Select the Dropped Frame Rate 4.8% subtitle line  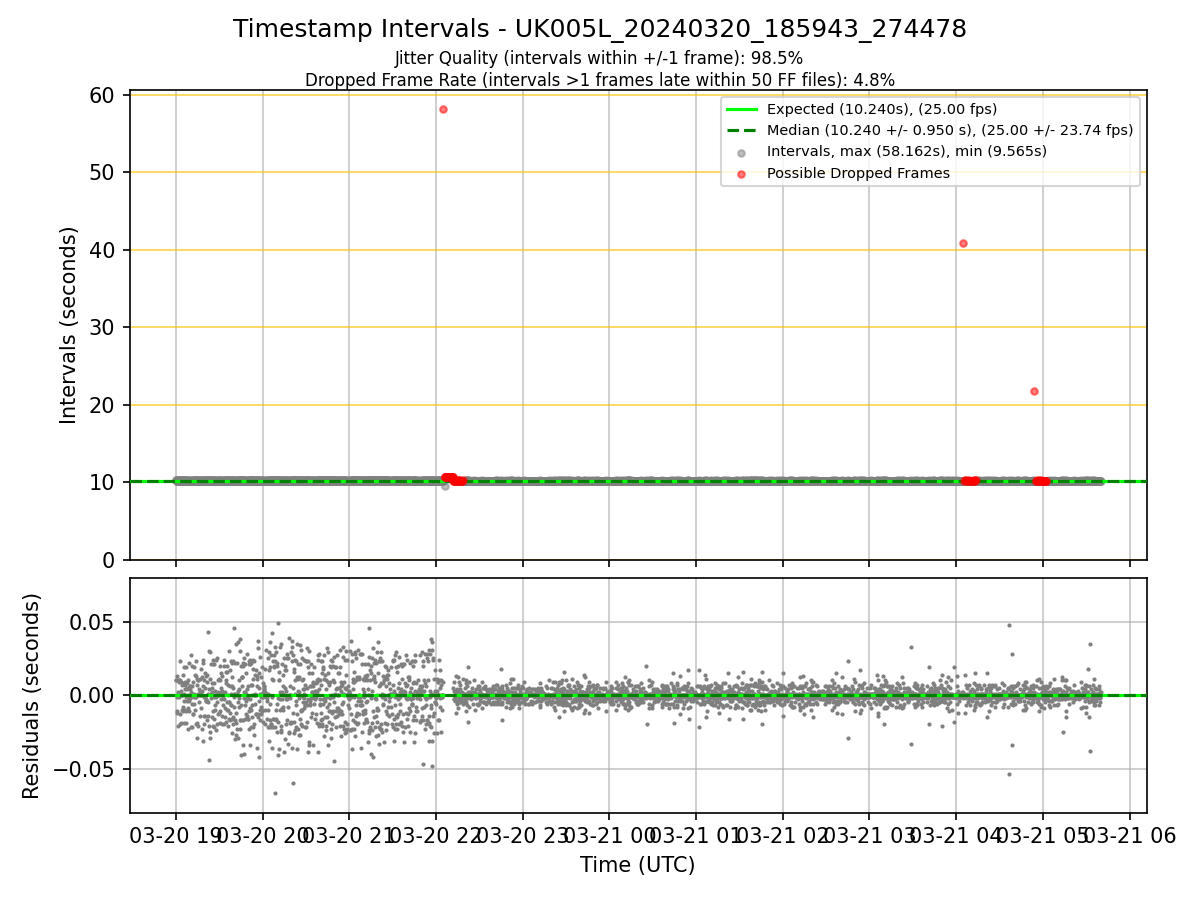pos(599,80)
